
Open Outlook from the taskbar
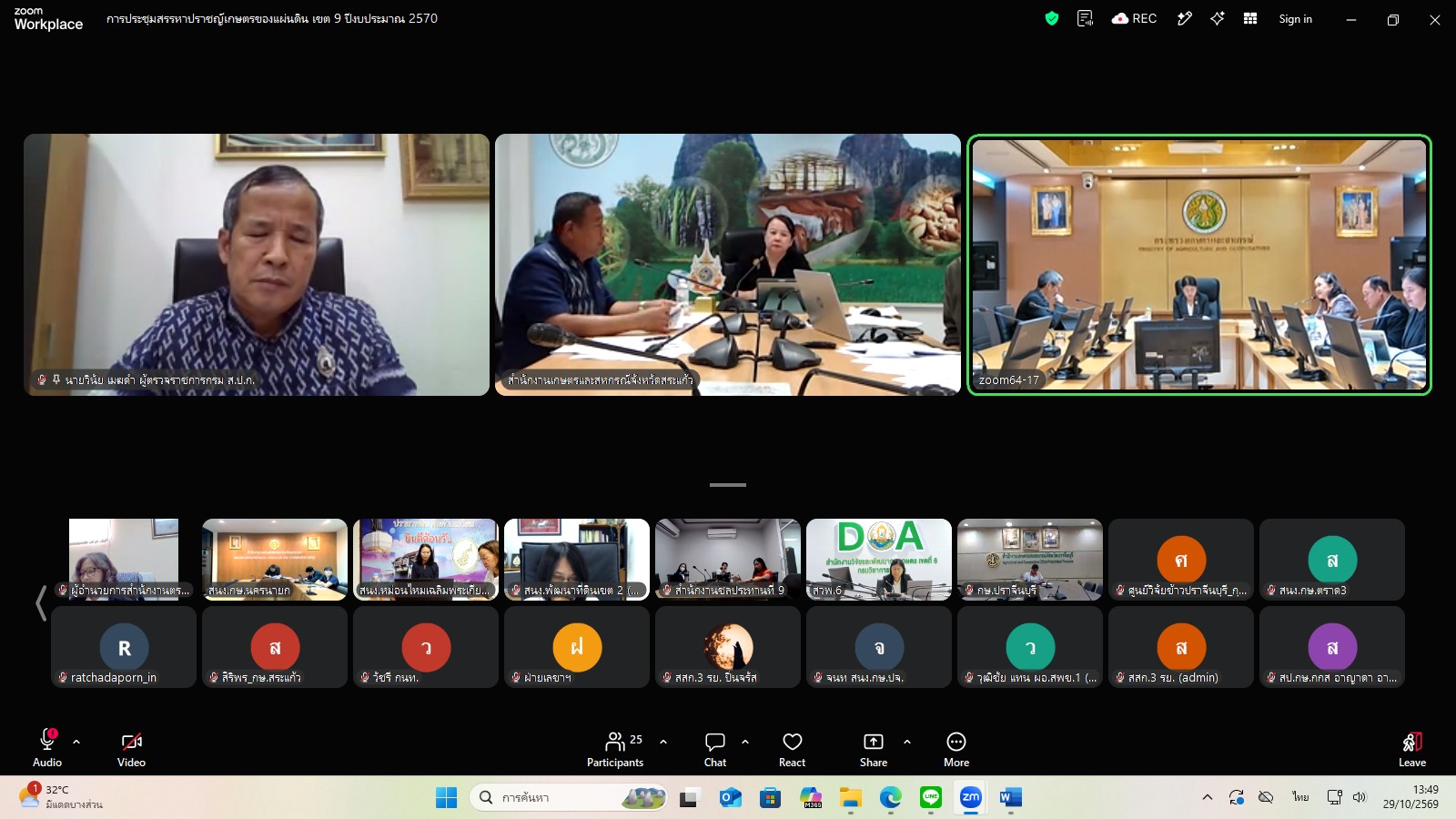click(730, 798)
